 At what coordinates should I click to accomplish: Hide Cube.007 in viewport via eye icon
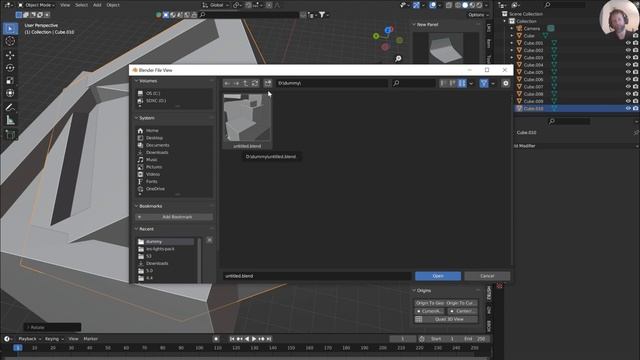[628, 87]
